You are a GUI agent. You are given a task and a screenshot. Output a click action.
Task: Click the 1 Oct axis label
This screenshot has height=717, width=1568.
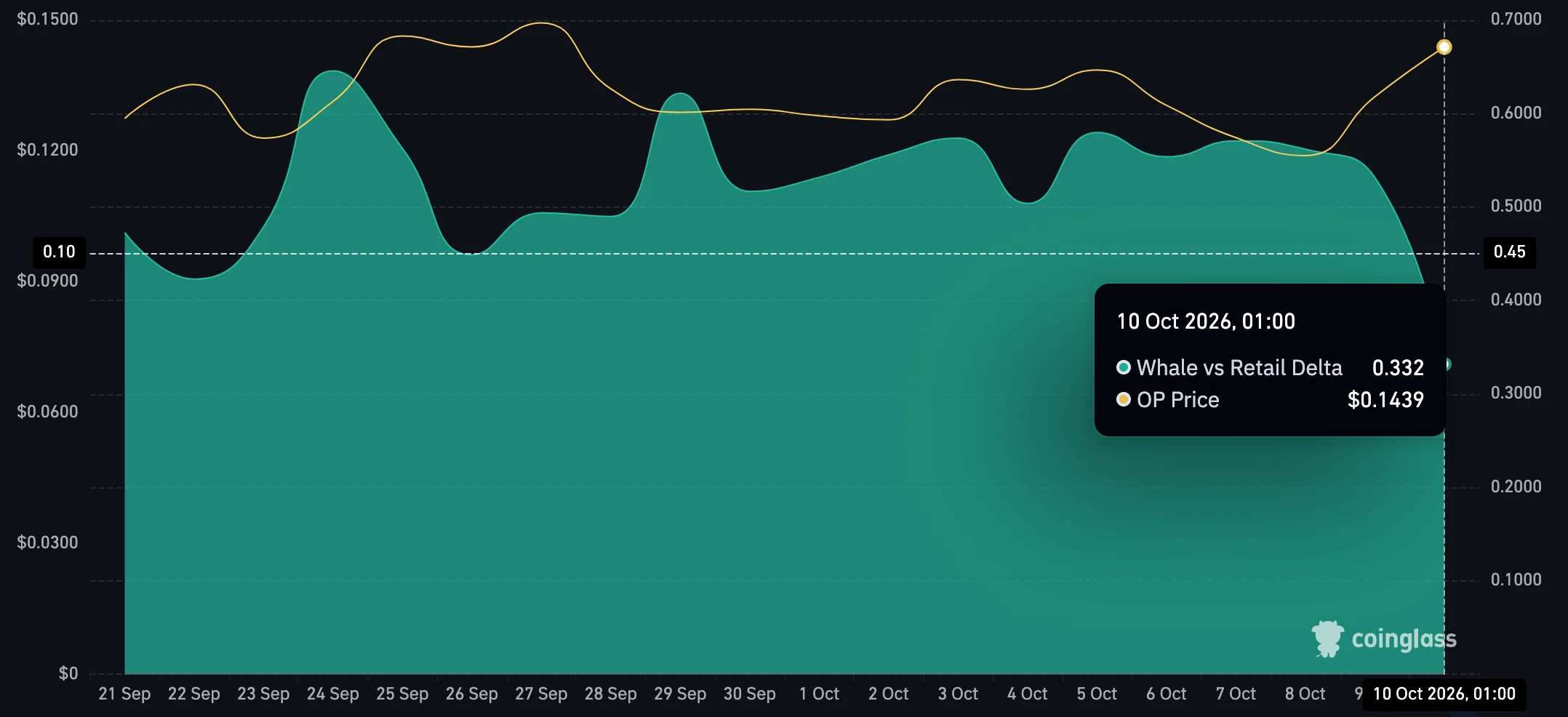(x=819, y=694)
